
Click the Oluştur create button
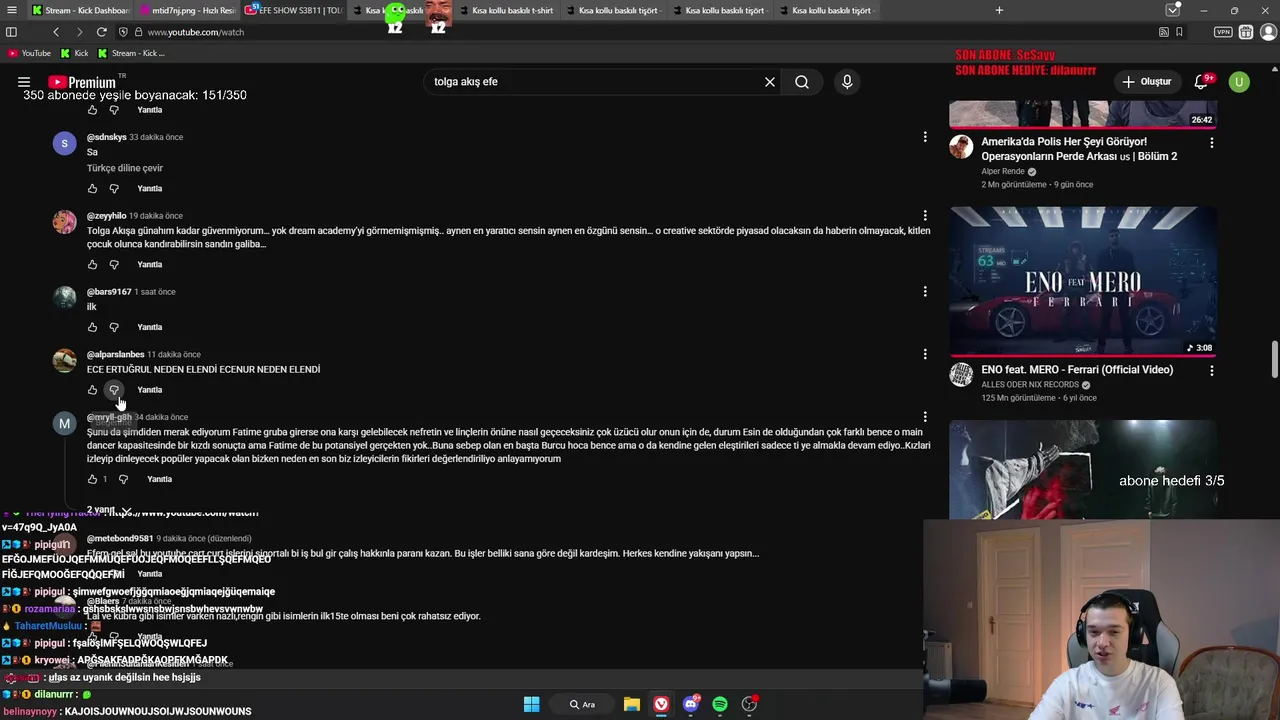tap(1146, 82)
